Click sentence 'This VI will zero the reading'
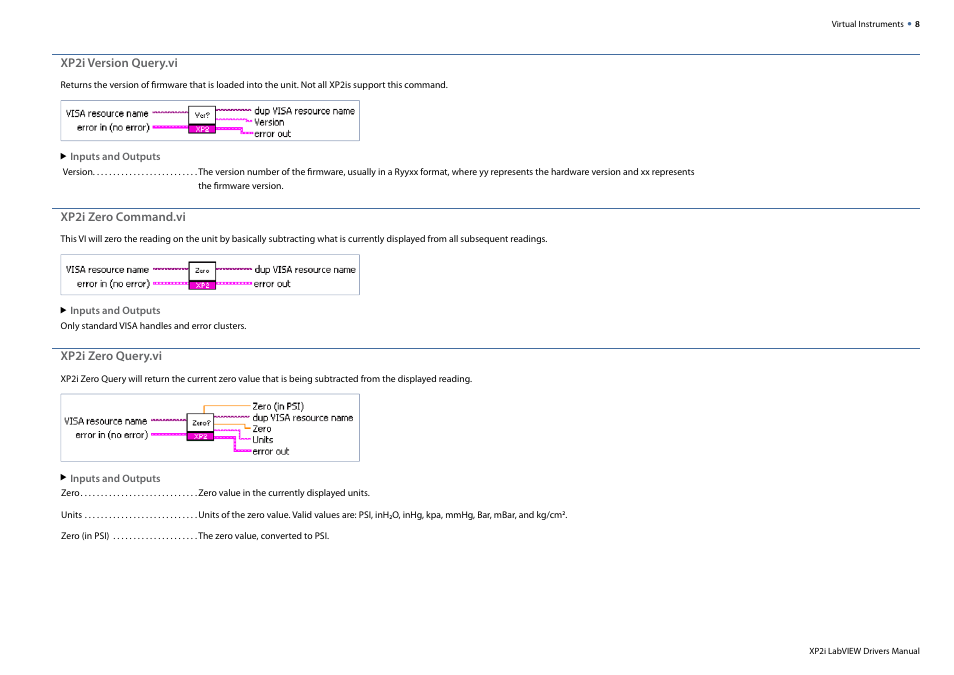This screenshot has height=675, width=954. [304, 239]
